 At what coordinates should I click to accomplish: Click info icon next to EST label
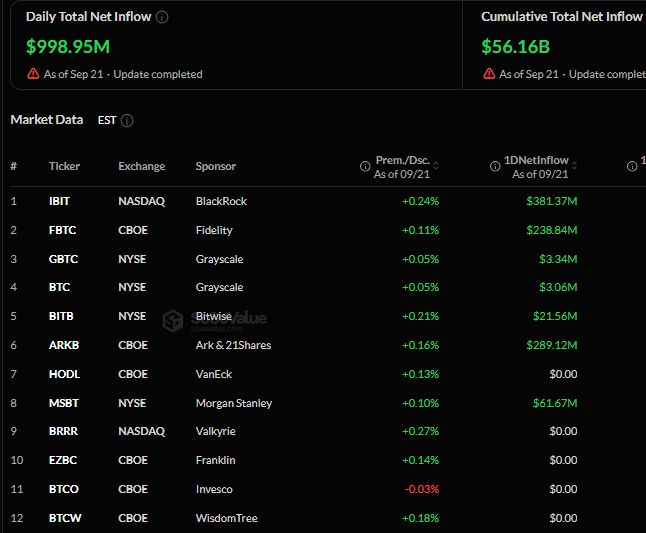pos(127,121)
